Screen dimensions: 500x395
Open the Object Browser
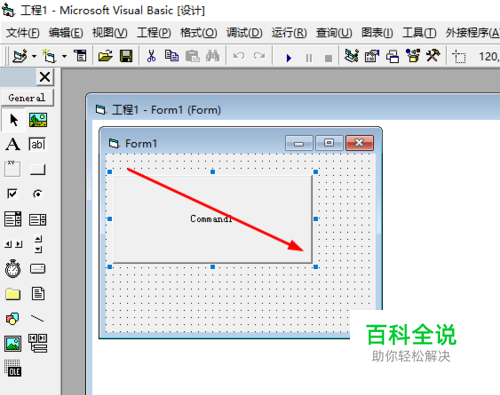point(413,56)
